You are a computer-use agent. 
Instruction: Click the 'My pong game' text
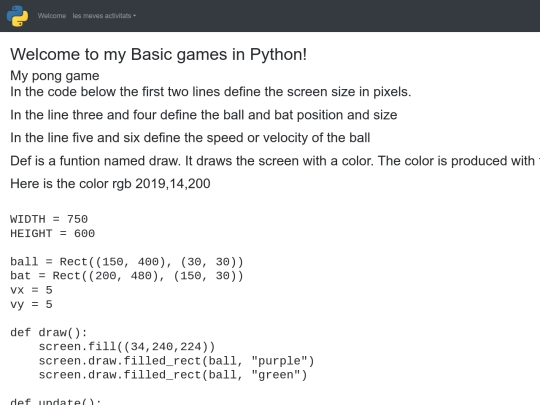click(55, 76)
